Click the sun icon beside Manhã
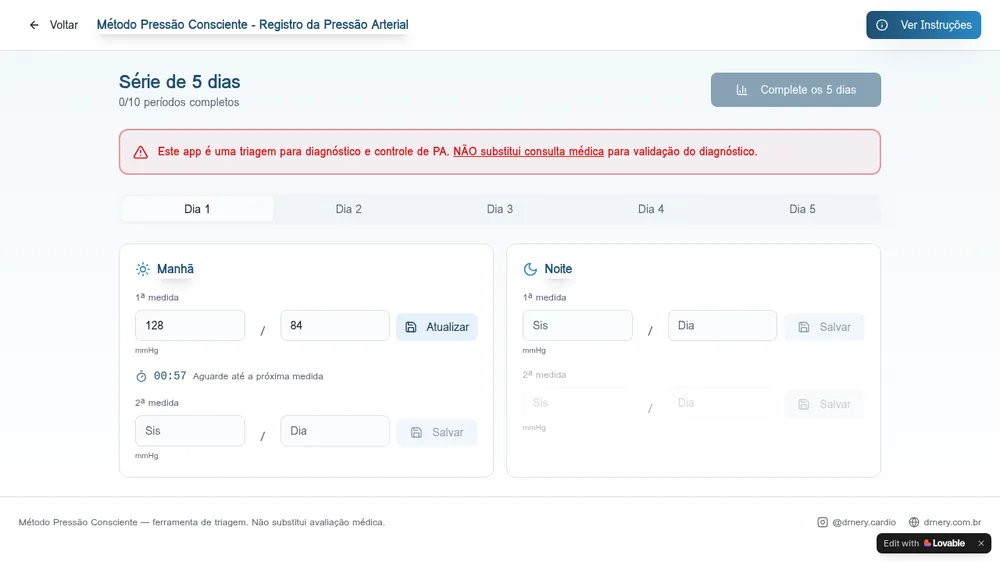Image resolution: width=1000 pixels, height=562 pixels. 143,269
